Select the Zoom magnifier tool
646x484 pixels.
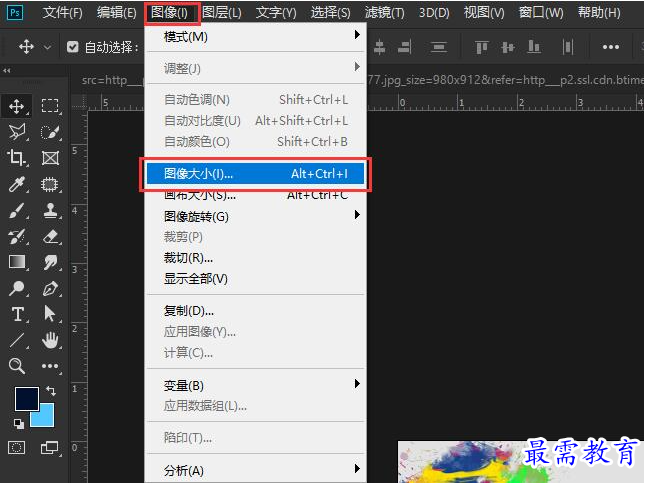17,366
